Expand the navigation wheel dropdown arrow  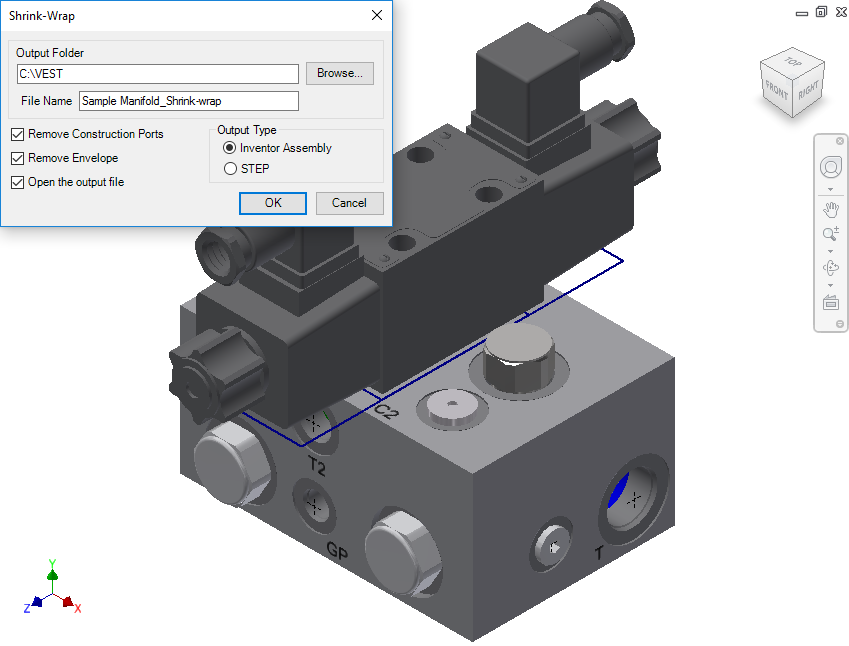click(x=830, y=189)
